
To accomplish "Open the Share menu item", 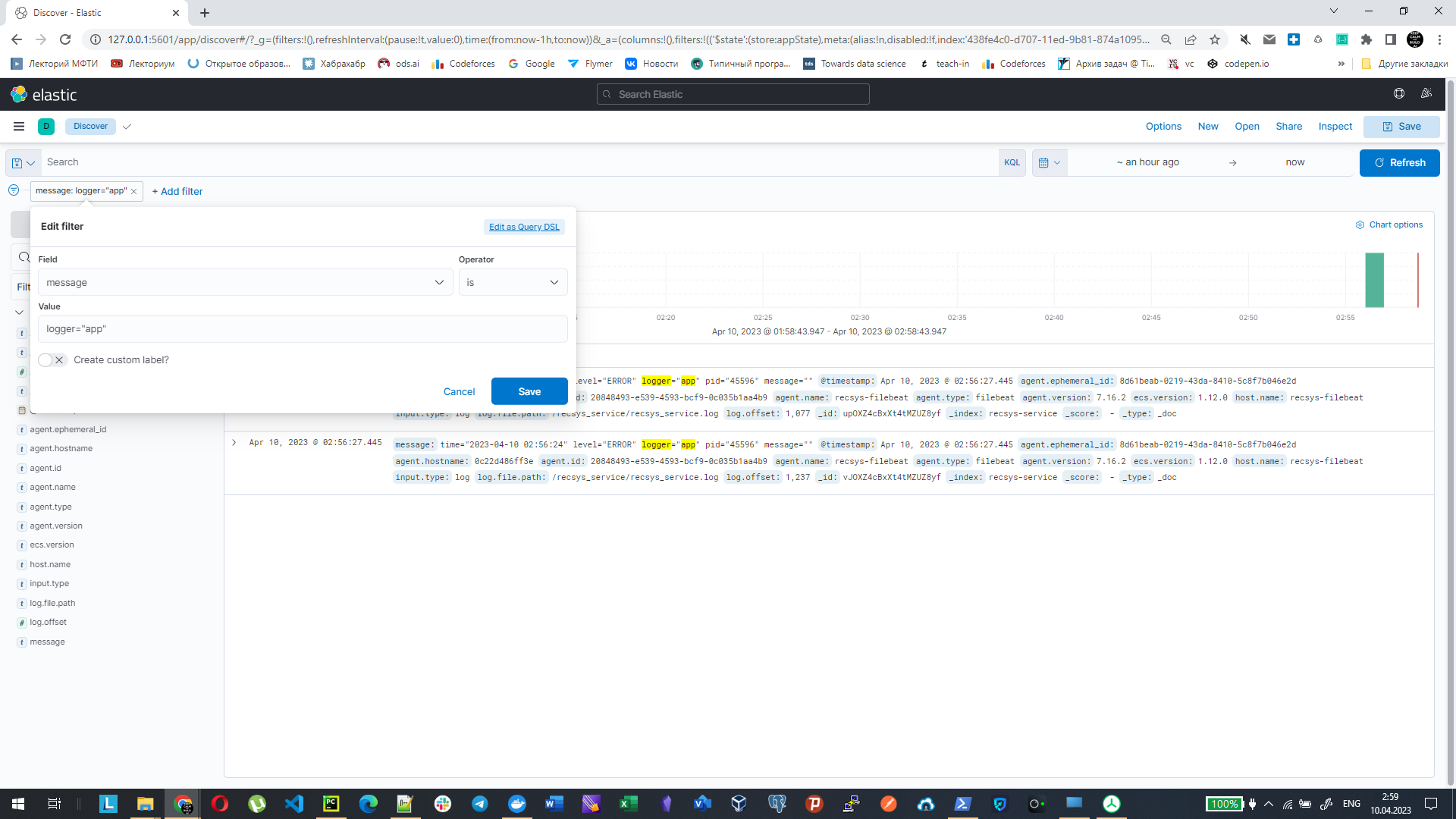I will (x=1288, y=127).
